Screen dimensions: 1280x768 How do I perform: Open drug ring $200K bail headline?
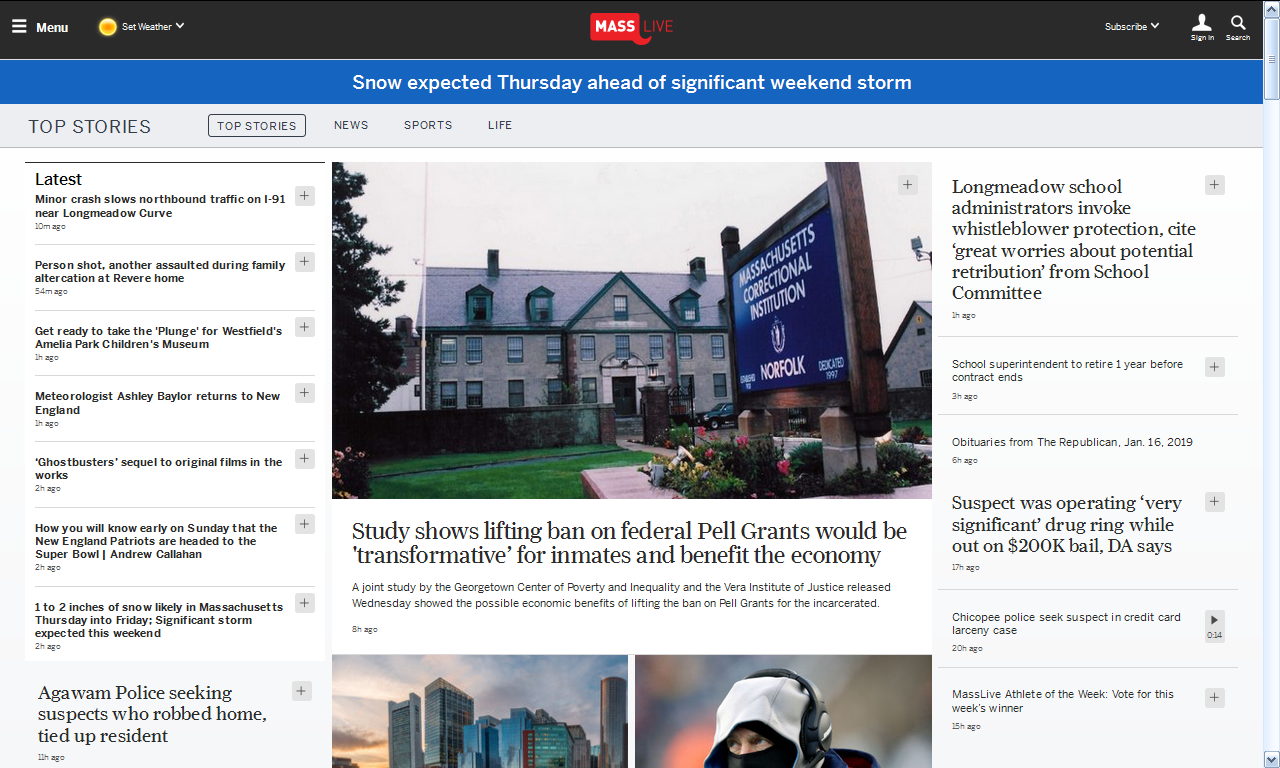coord(1067,524)
